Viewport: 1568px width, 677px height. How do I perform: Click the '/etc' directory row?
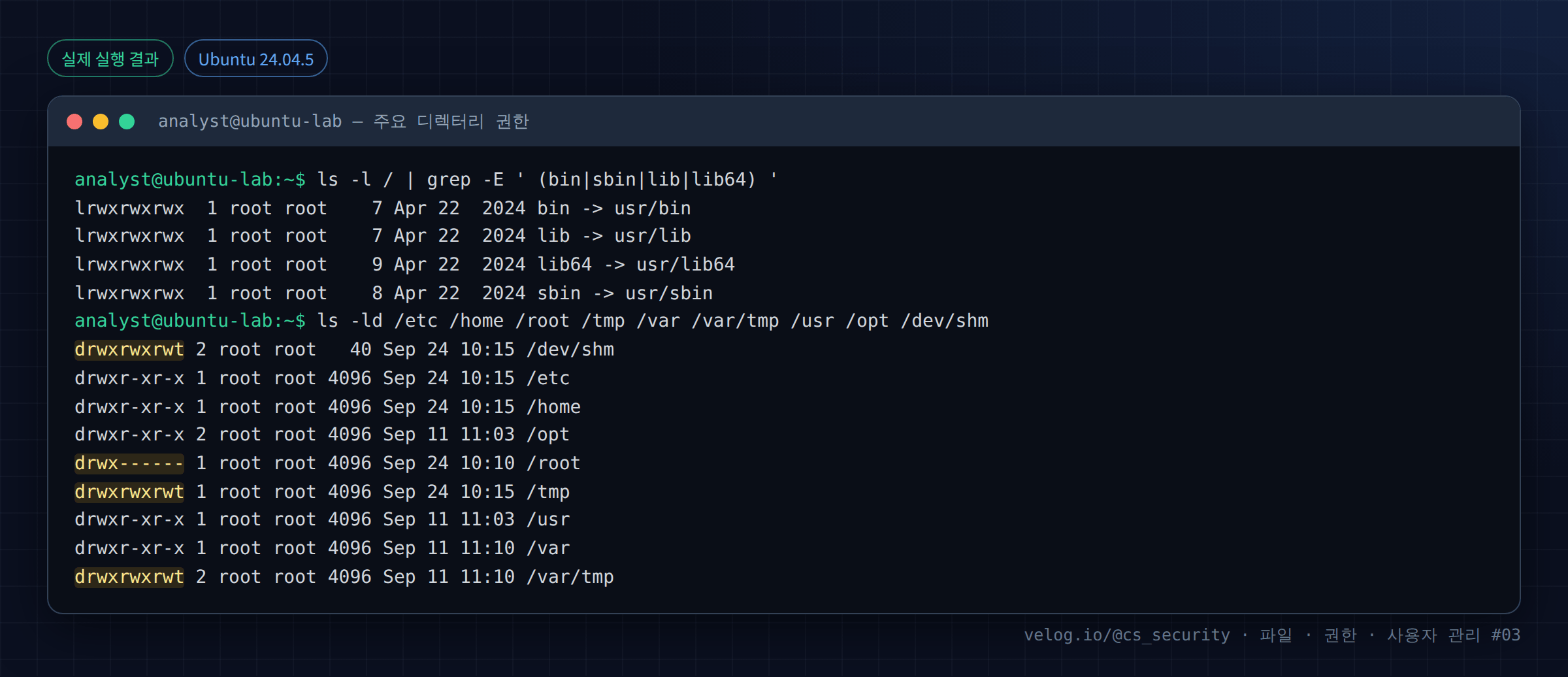tap(322, 378)
